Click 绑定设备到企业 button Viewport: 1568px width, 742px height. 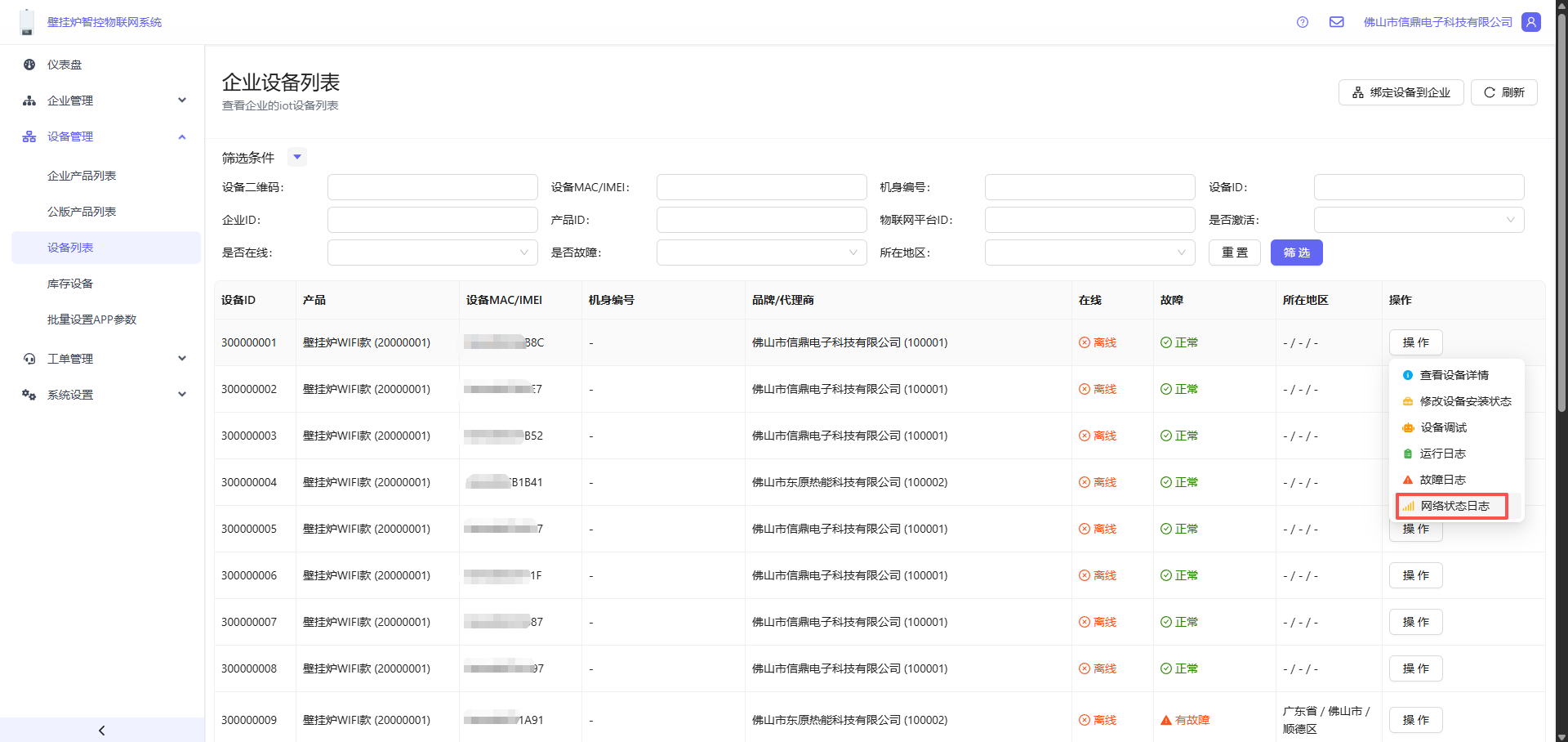point(1401,92)
